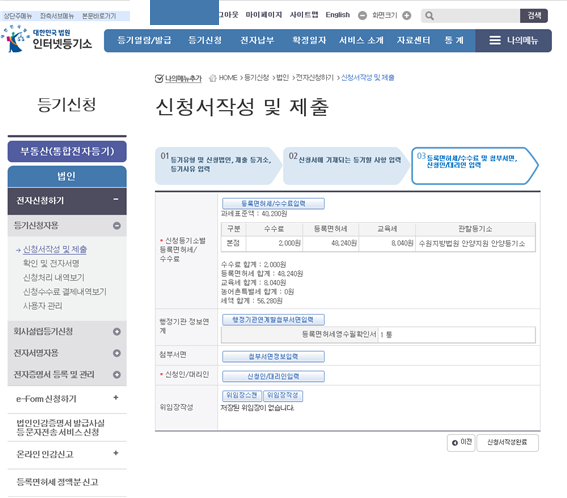
Task: Expand 전자서명자용 section
Action: tap(117, 353)
